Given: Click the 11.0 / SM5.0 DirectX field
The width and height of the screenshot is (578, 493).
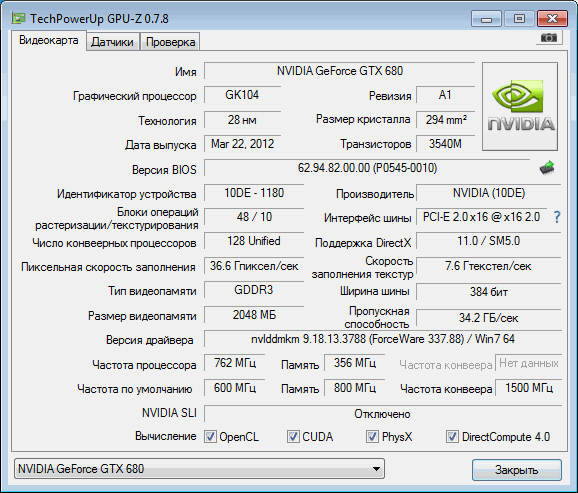Looking at the screenshot, I should [489, 241].
